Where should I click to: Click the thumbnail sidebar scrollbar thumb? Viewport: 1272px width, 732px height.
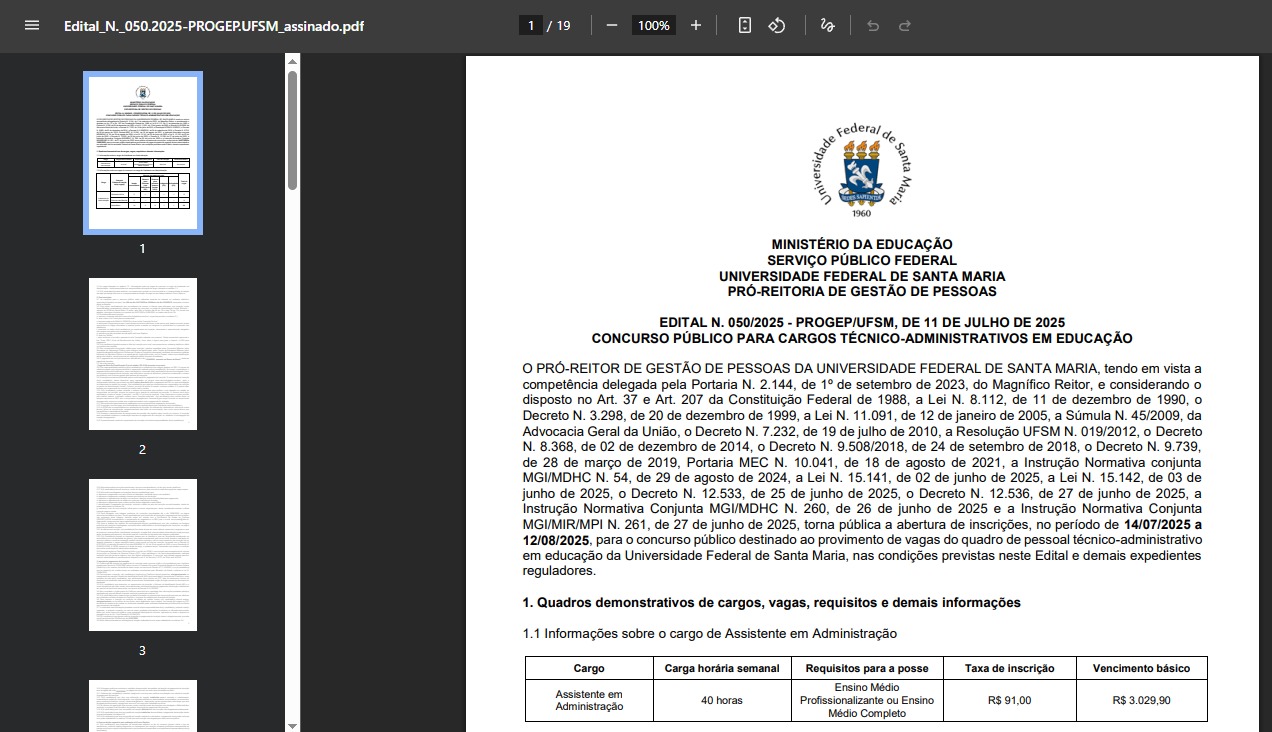click(292, 130)
